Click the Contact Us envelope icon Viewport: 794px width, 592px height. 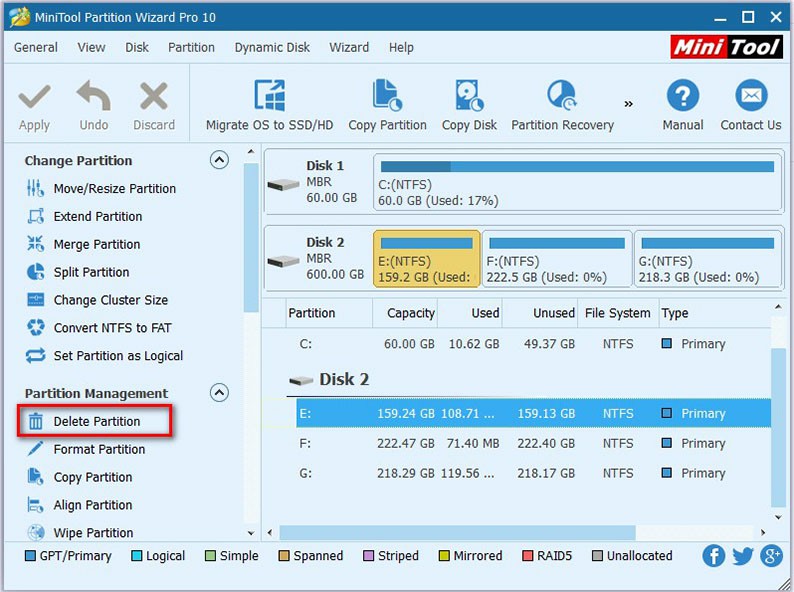click(x=751, y=95)
